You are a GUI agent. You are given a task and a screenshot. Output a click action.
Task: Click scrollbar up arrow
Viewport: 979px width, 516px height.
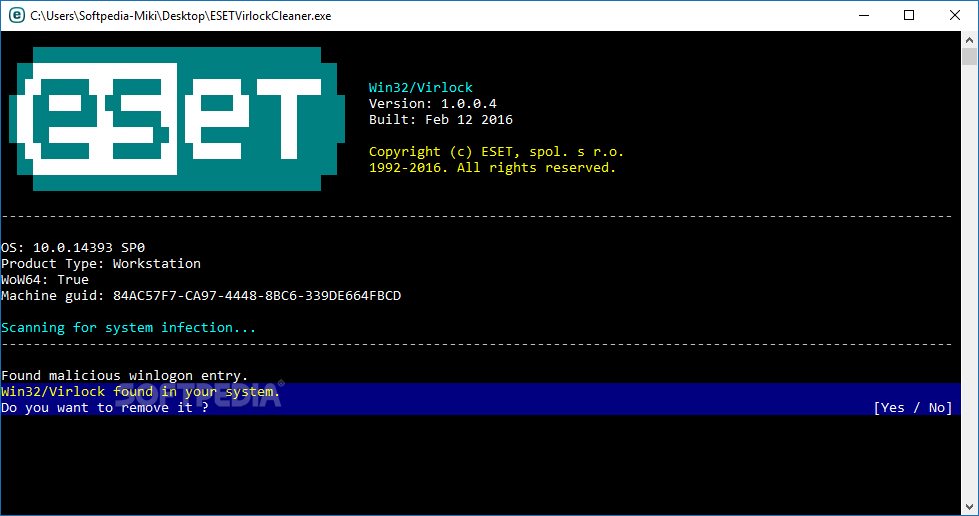coord(969,40)
